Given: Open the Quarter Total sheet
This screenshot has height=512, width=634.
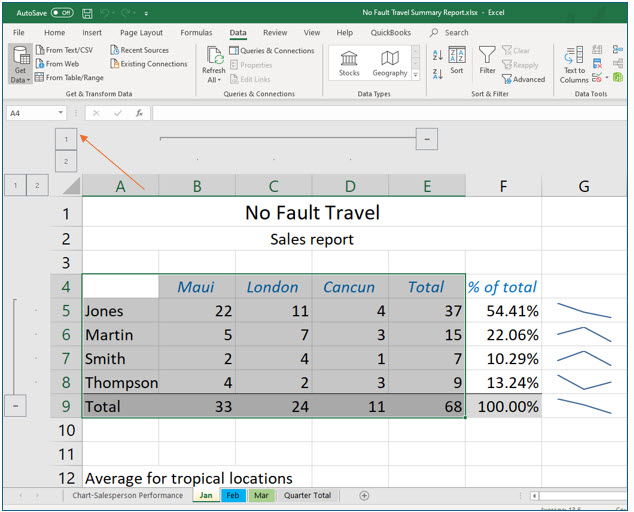Looking at the screenshot, I should coord(307,495).
